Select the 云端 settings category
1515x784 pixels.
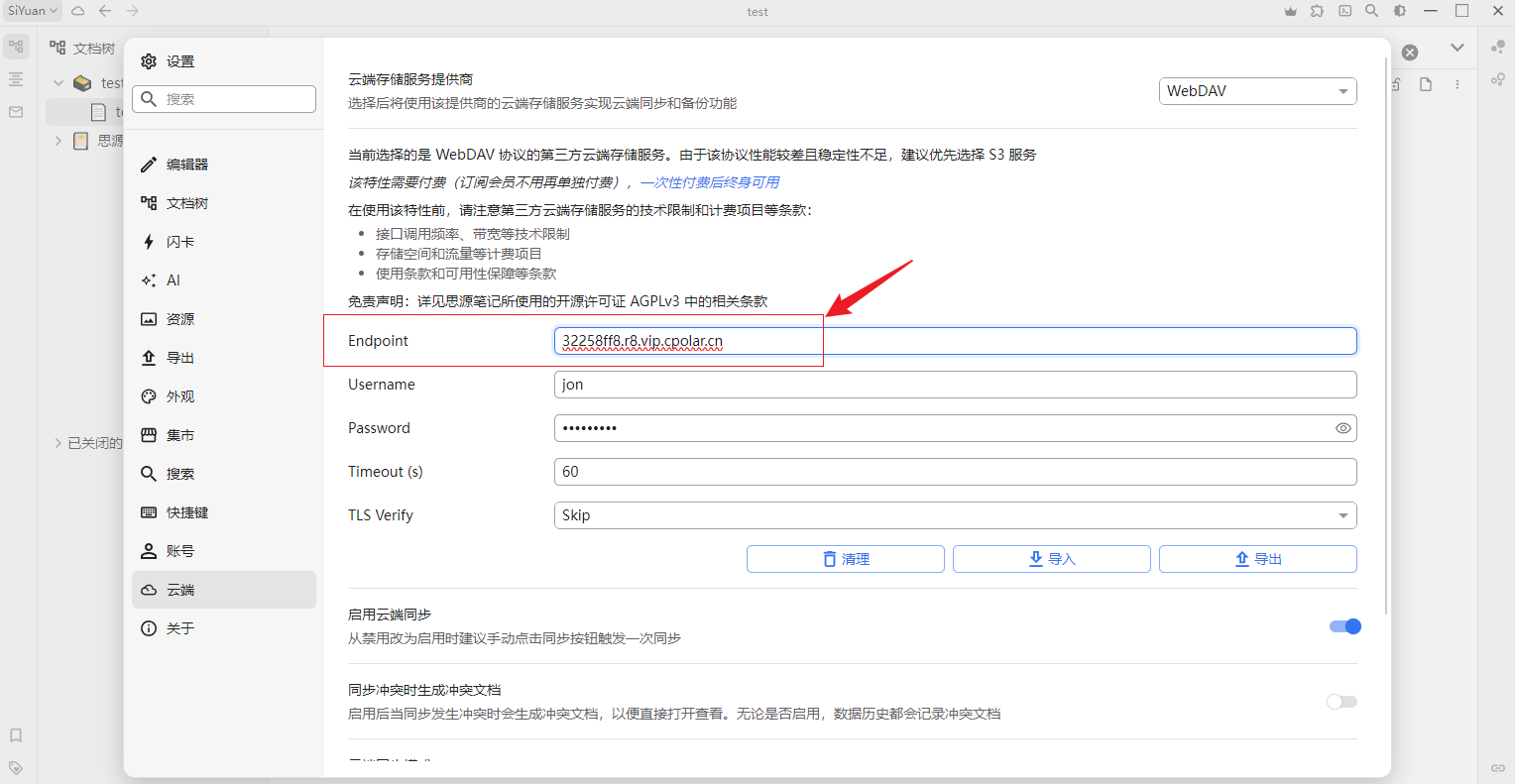point(224,590)
